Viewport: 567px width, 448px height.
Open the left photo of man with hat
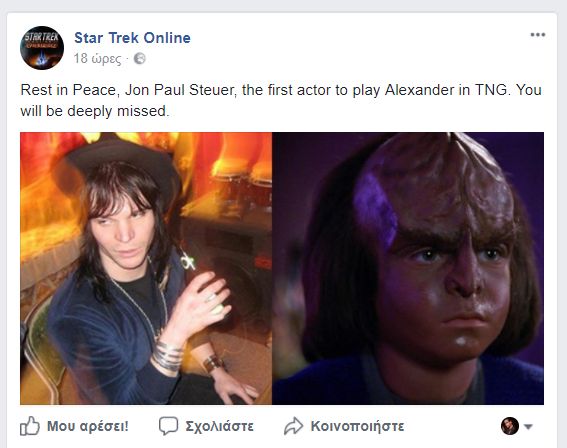(x=146, y=268)
